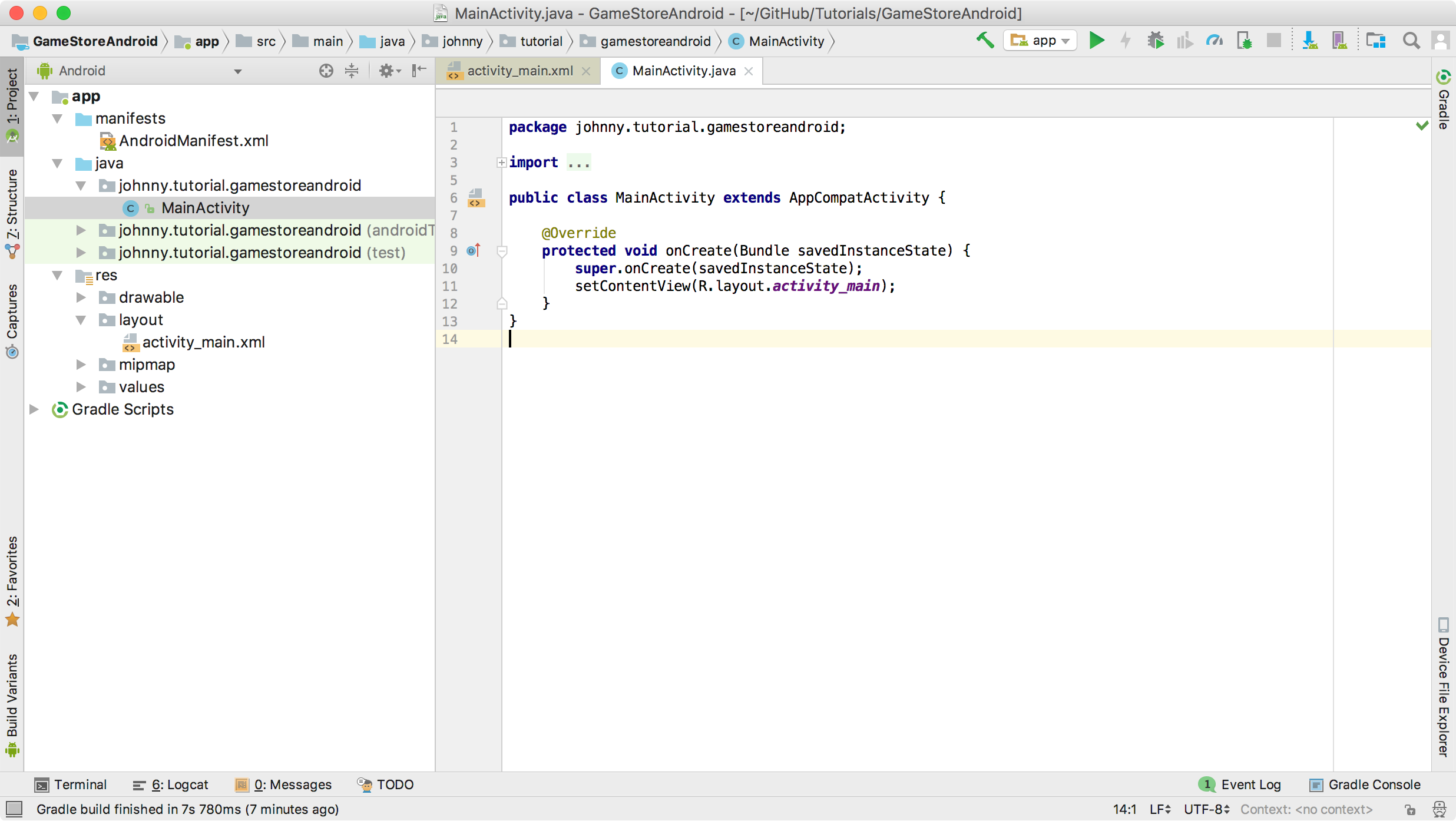The width and height of the screenshot is (1456, 821).
Task: Expand the androidTest package
Action: click(x=81, y=230)
